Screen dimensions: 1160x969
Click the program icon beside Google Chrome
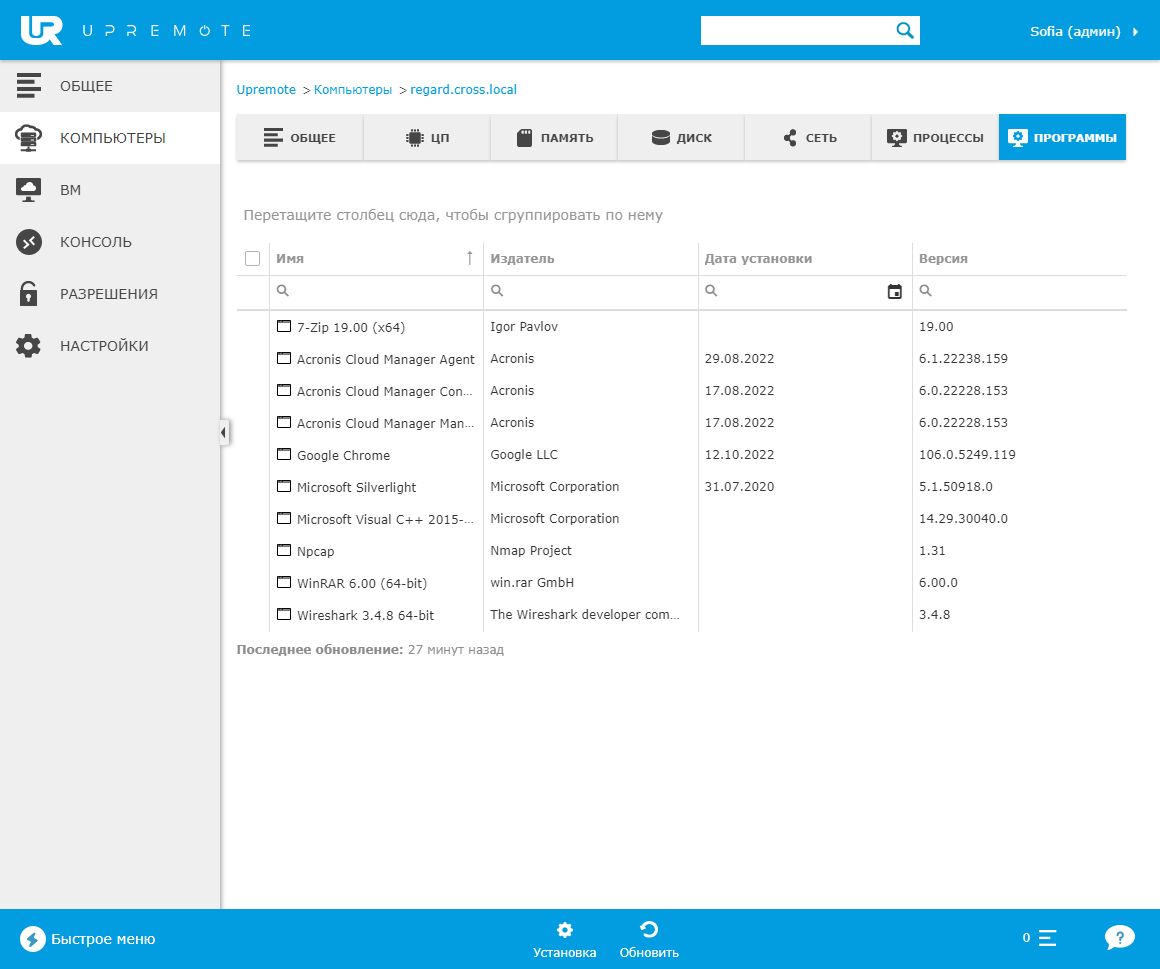(x=284, y=454)
